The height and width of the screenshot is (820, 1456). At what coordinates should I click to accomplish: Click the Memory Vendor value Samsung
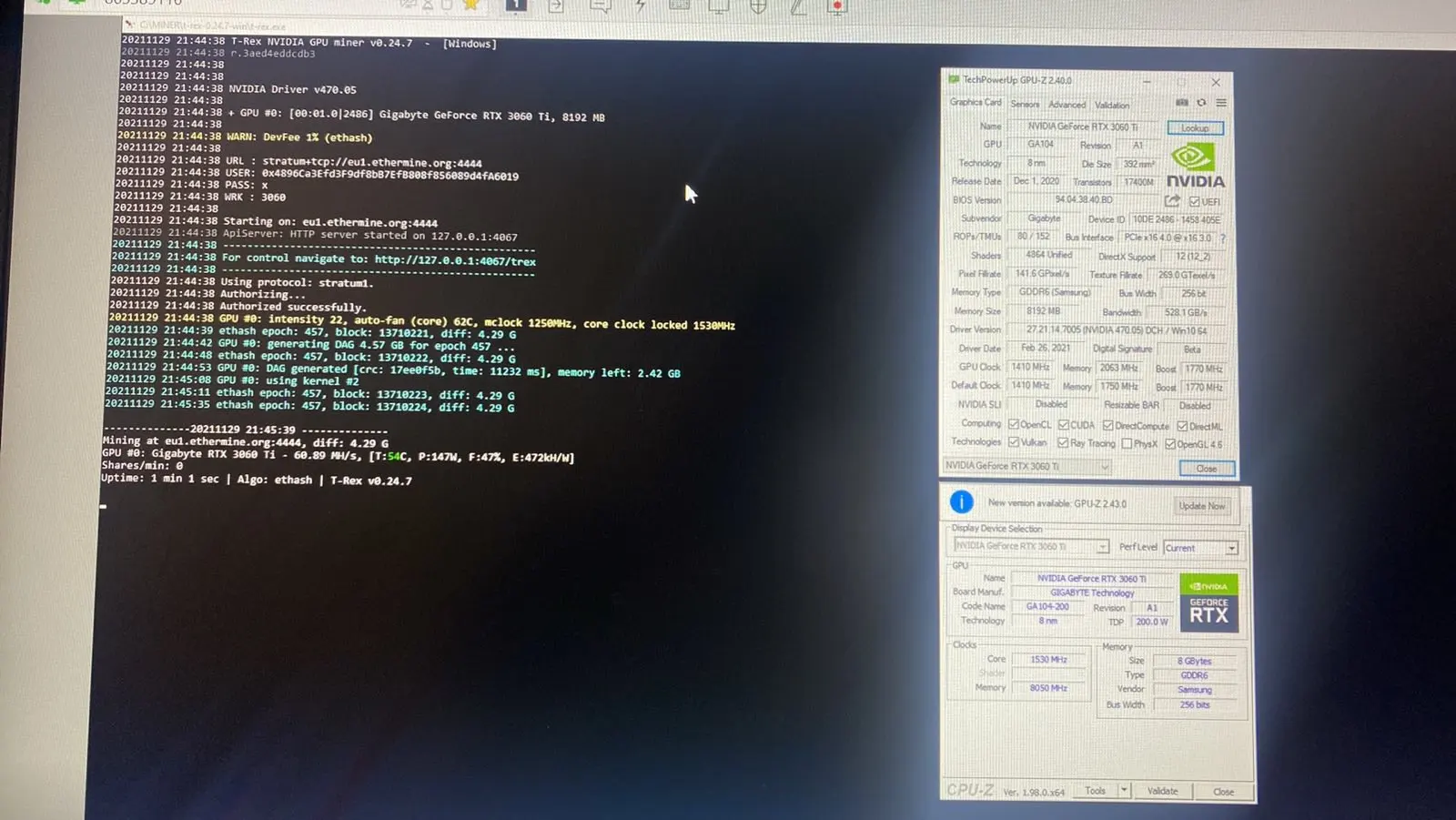(x=1195, y=690)
